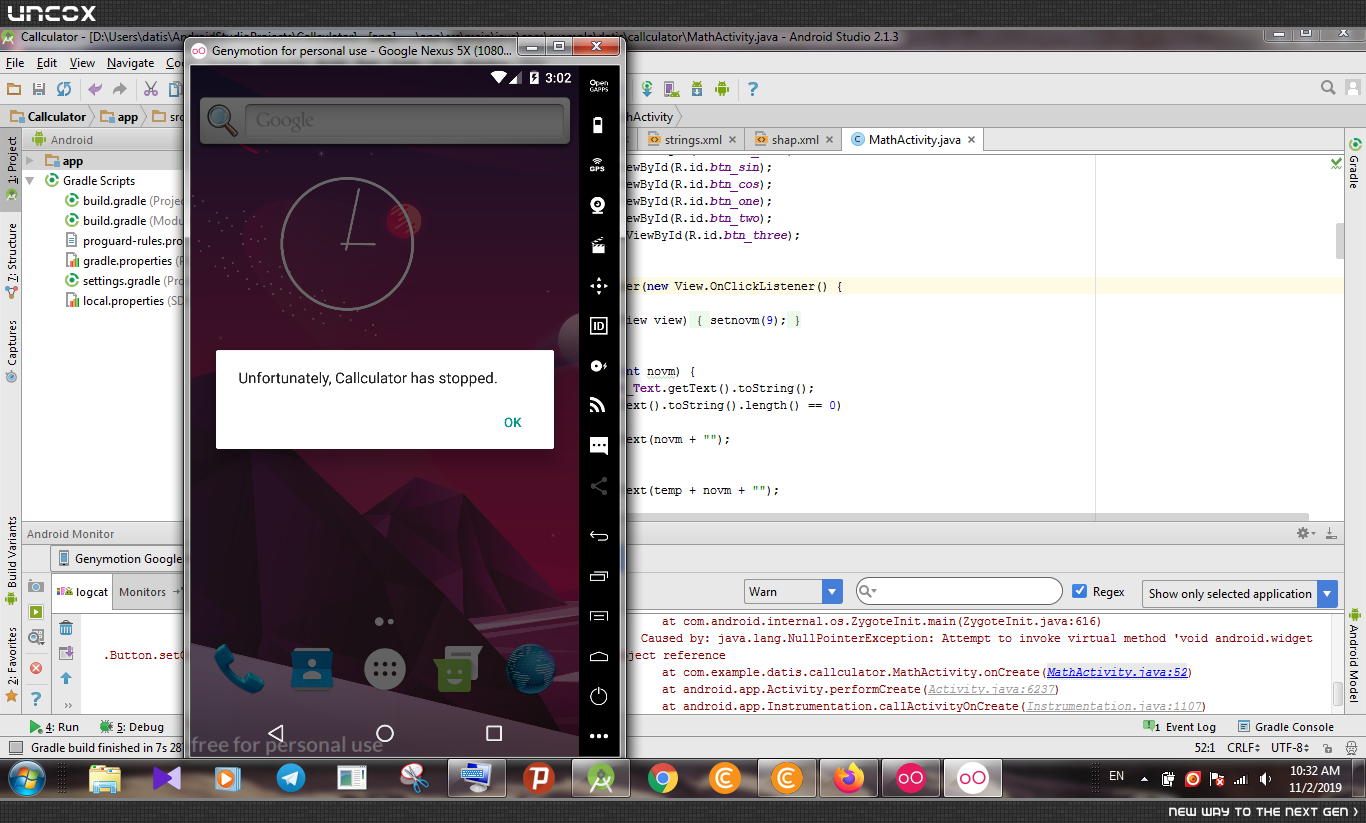This screenshot has width=1366, height=823.
Task: Open Run tool window button
Action: [x=55, y=727]
